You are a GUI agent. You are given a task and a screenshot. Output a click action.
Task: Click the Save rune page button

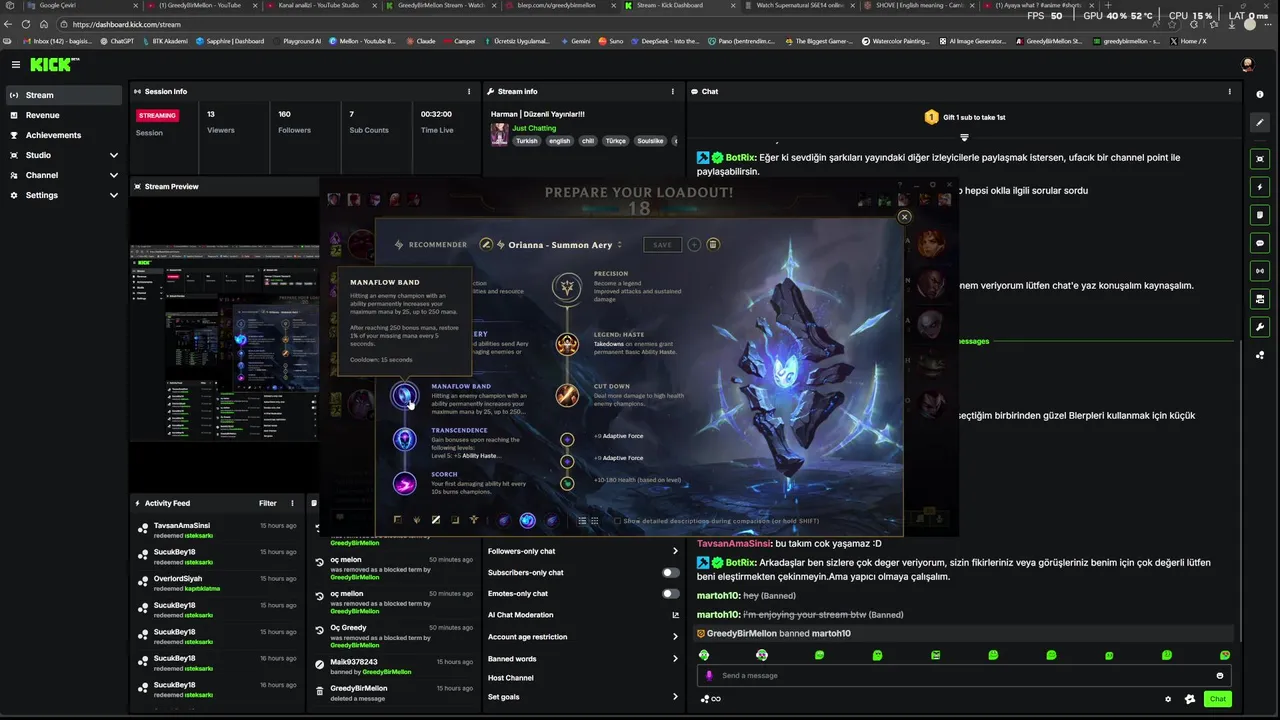point(662,244)
